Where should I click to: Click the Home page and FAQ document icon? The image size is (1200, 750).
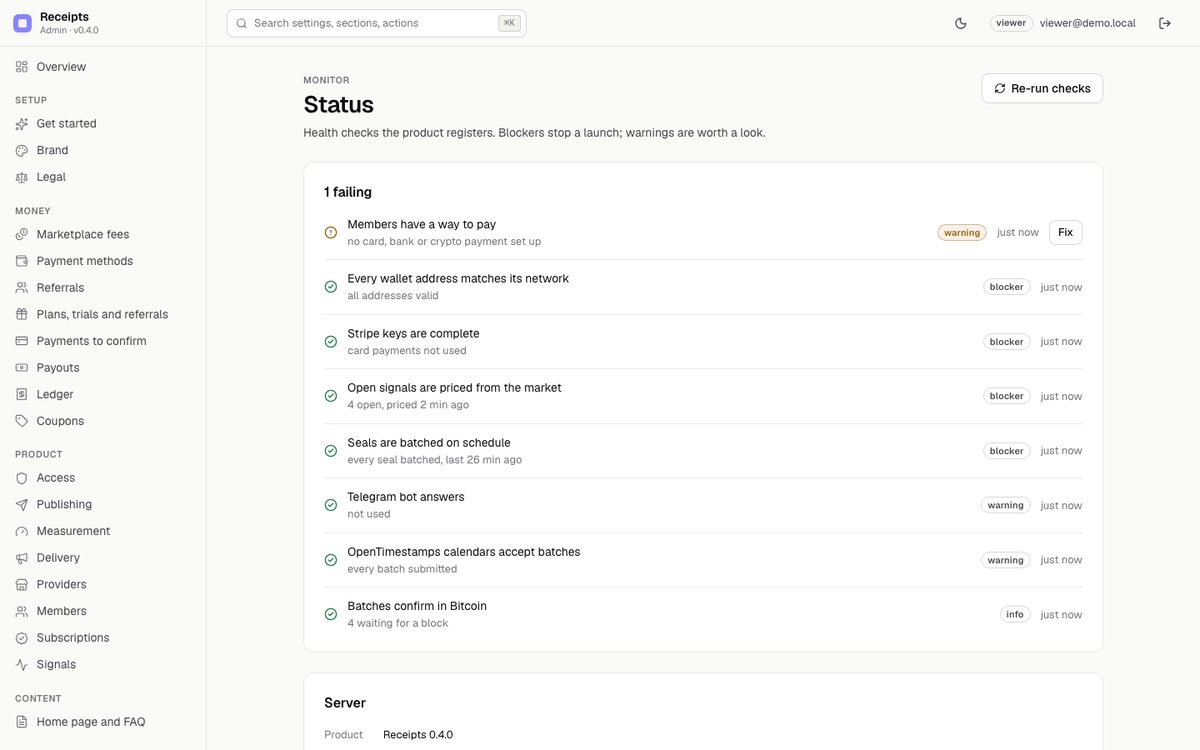tap(22, 722)
